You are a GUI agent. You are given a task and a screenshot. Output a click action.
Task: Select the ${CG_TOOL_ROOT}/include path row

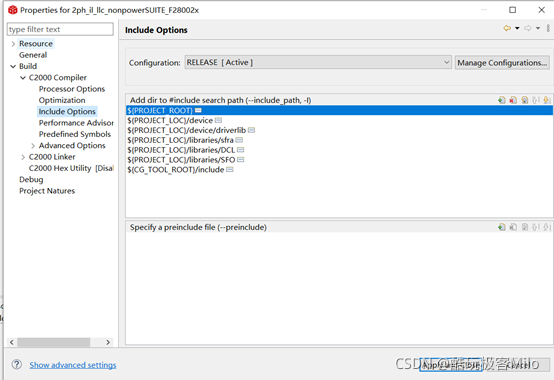339,170
